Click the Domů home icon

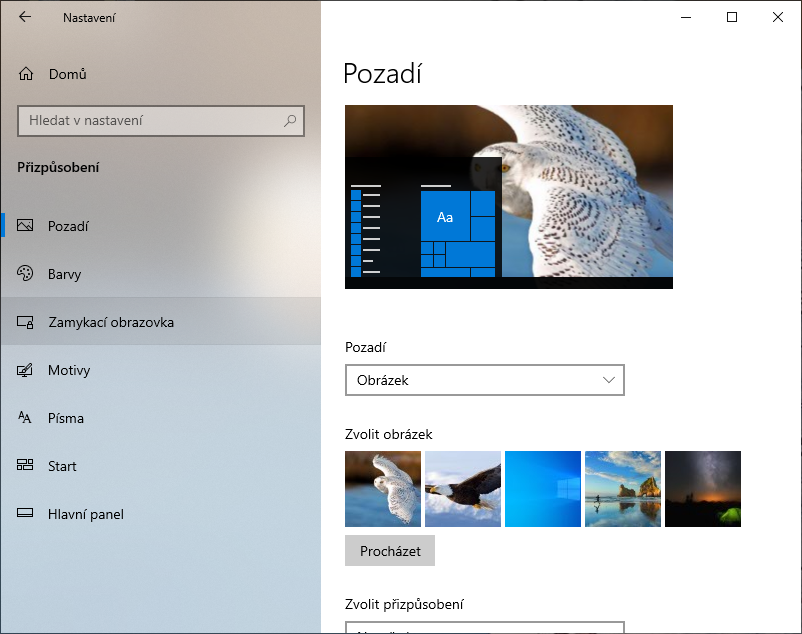[x=26, y=74]
